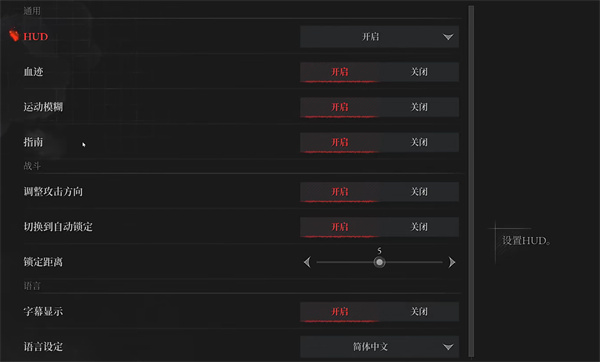
Task: Click the 锁定距离 slider knob
Action: pos(379,263)
